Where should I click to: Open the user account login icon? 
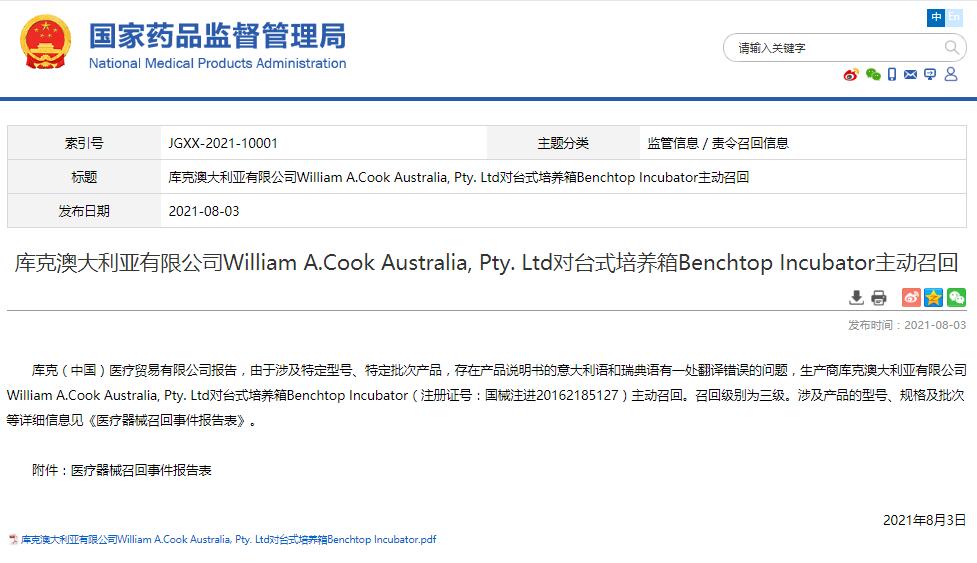(951, 74)
